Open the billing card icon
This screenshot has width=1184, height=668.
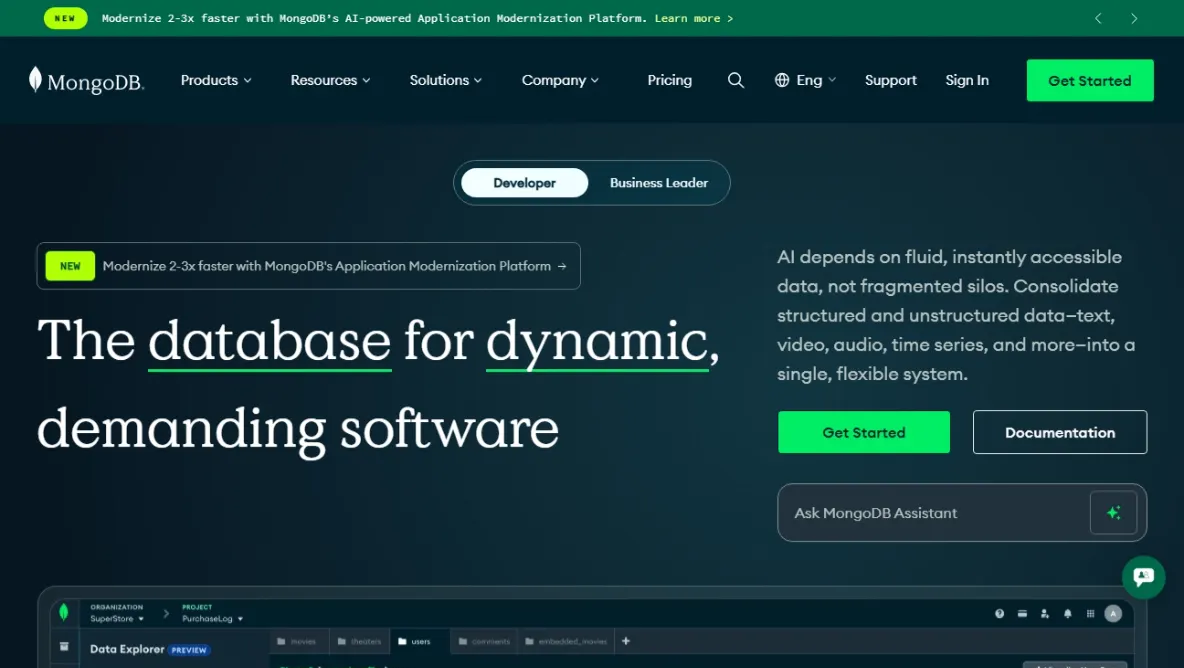pos(1022,613)
